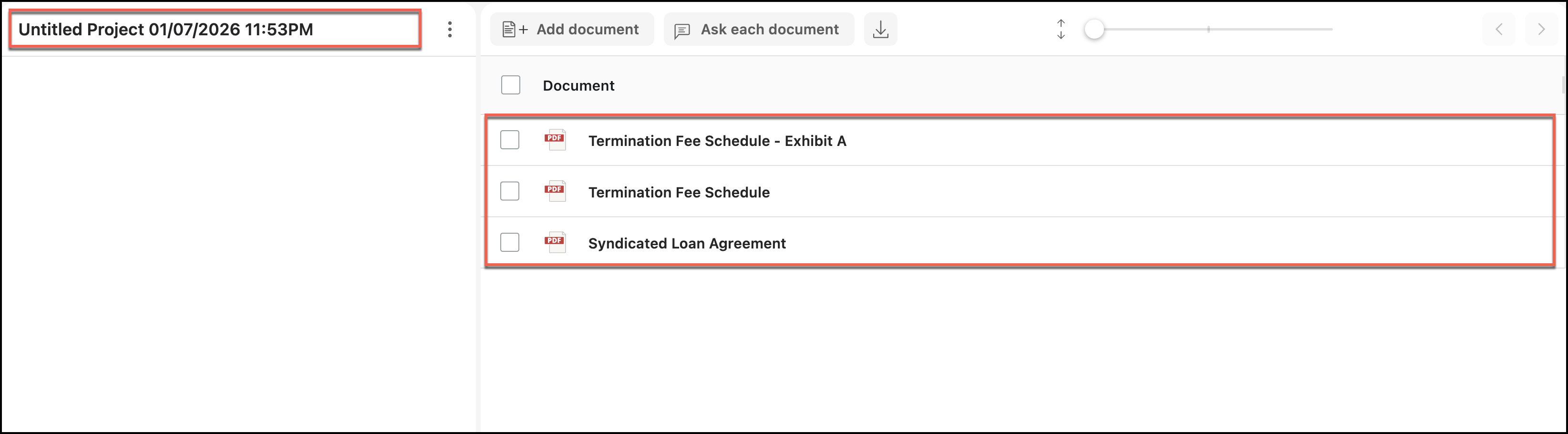Click the row size slider handle
1568x434 pixels.
click(1094, 29)
